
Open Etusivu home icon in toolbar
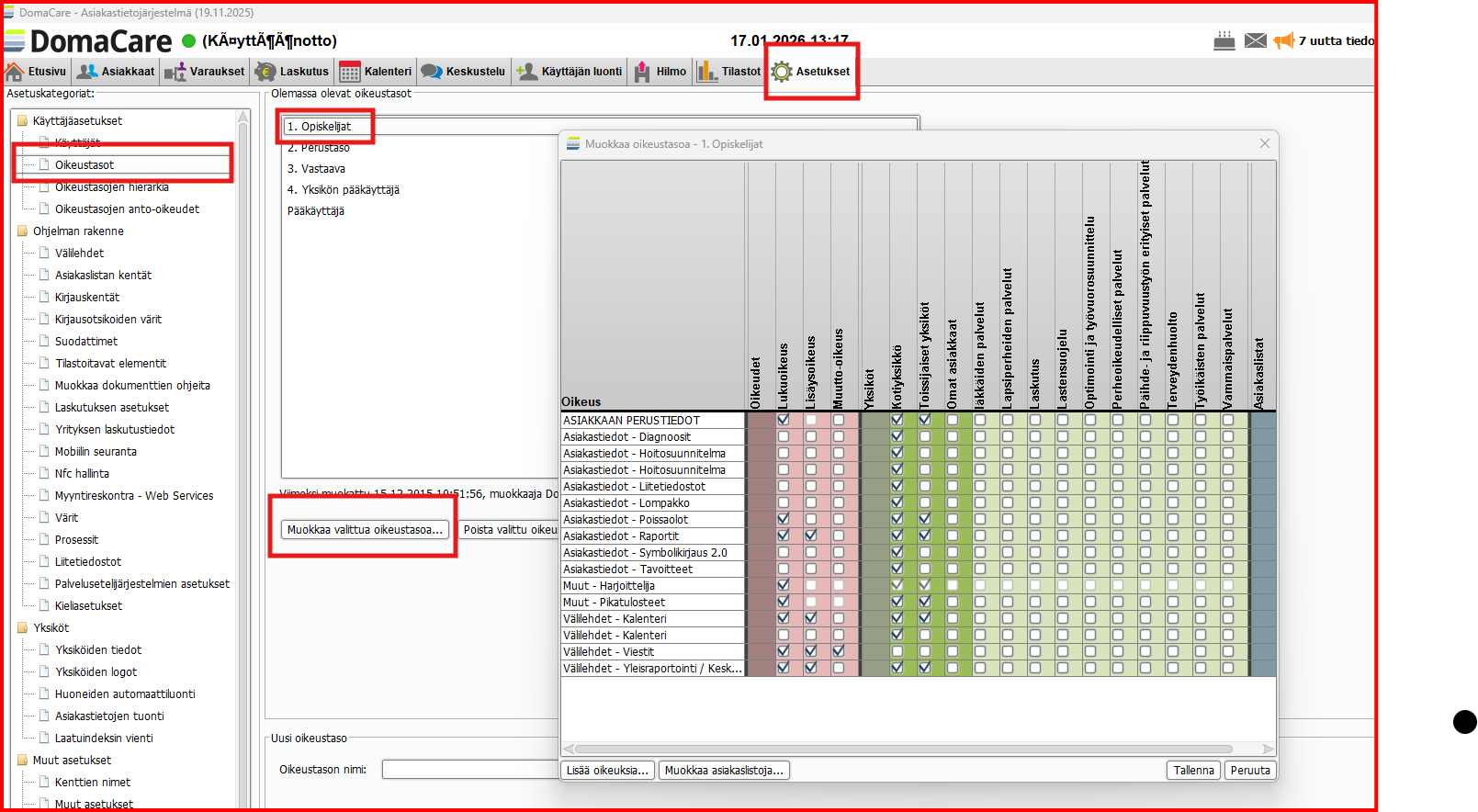15,72
